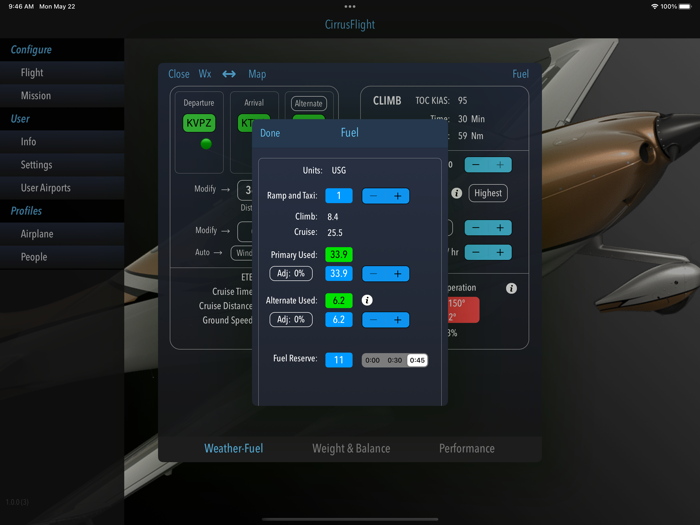Tap the Units USG value
Screen dimensions: 700x525
[338, 171]
